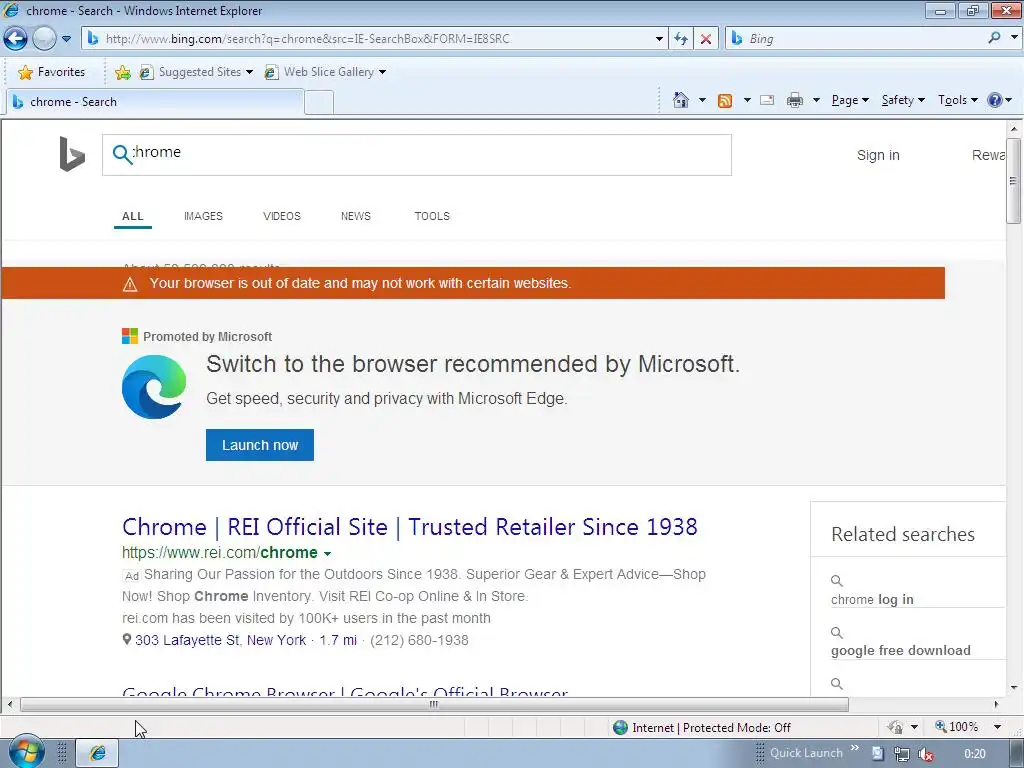Image resolution: width=1024 pixels, height=768 pixels.
Task: Open the Suggested Sites dropdown
Action: coord(196,72)
